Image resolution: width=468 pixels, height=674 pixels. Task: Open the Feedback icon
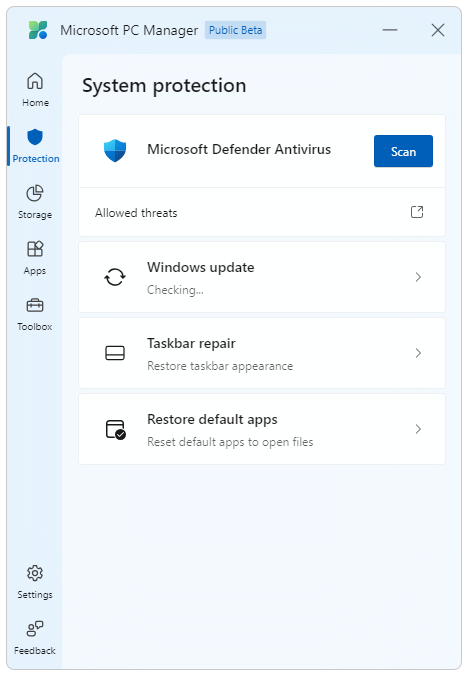pyautogui.click(x=35, y=629)
